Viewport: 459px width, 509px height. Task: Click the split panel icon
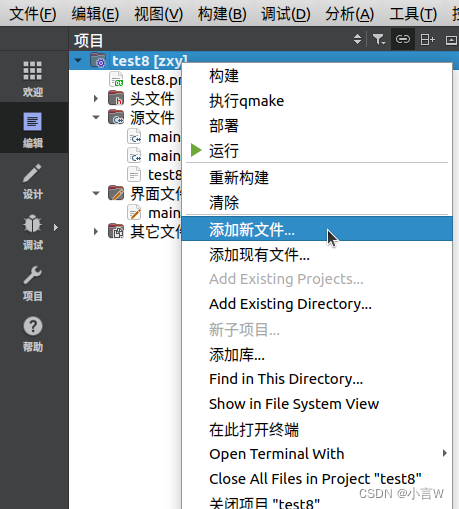coord(427,40)
